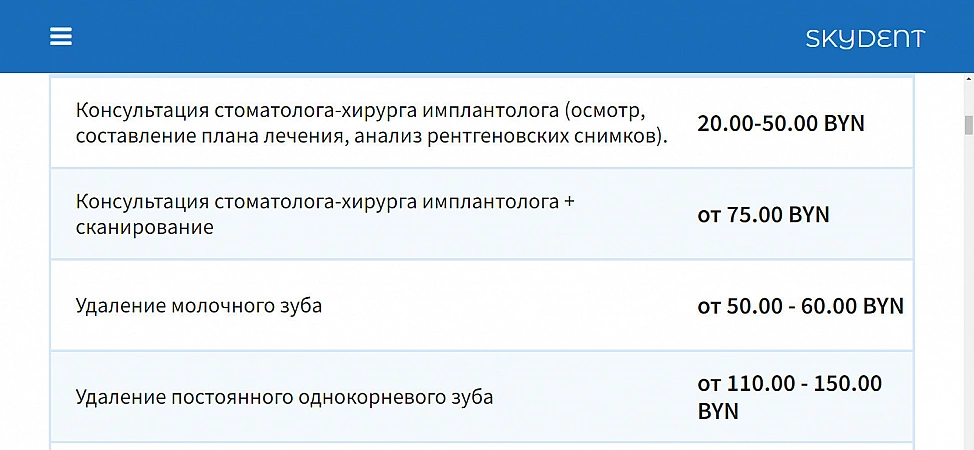The height and width of the screenshot is (450, 974).
Task: Click the 20.00-50.00 BYN price
Action: 780,124
